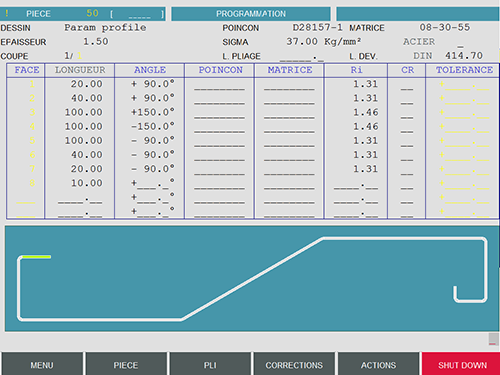The image size is (500, 375).
Task: Select face 7 angle - 90.0°
Action: (153, 169)
